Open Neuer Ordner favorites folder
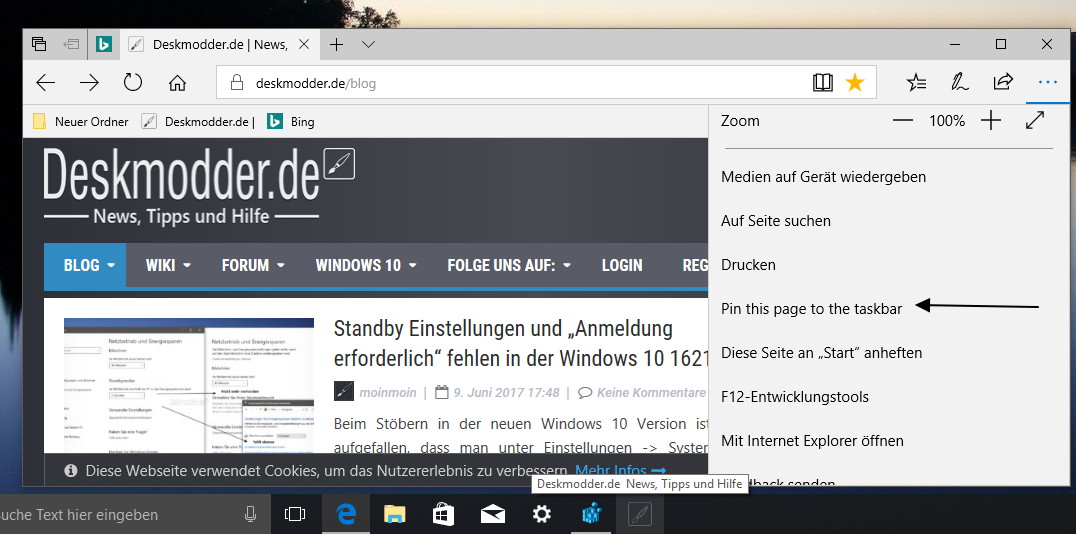Viewport: 1076px width, 534px height. tap(81, 121)
